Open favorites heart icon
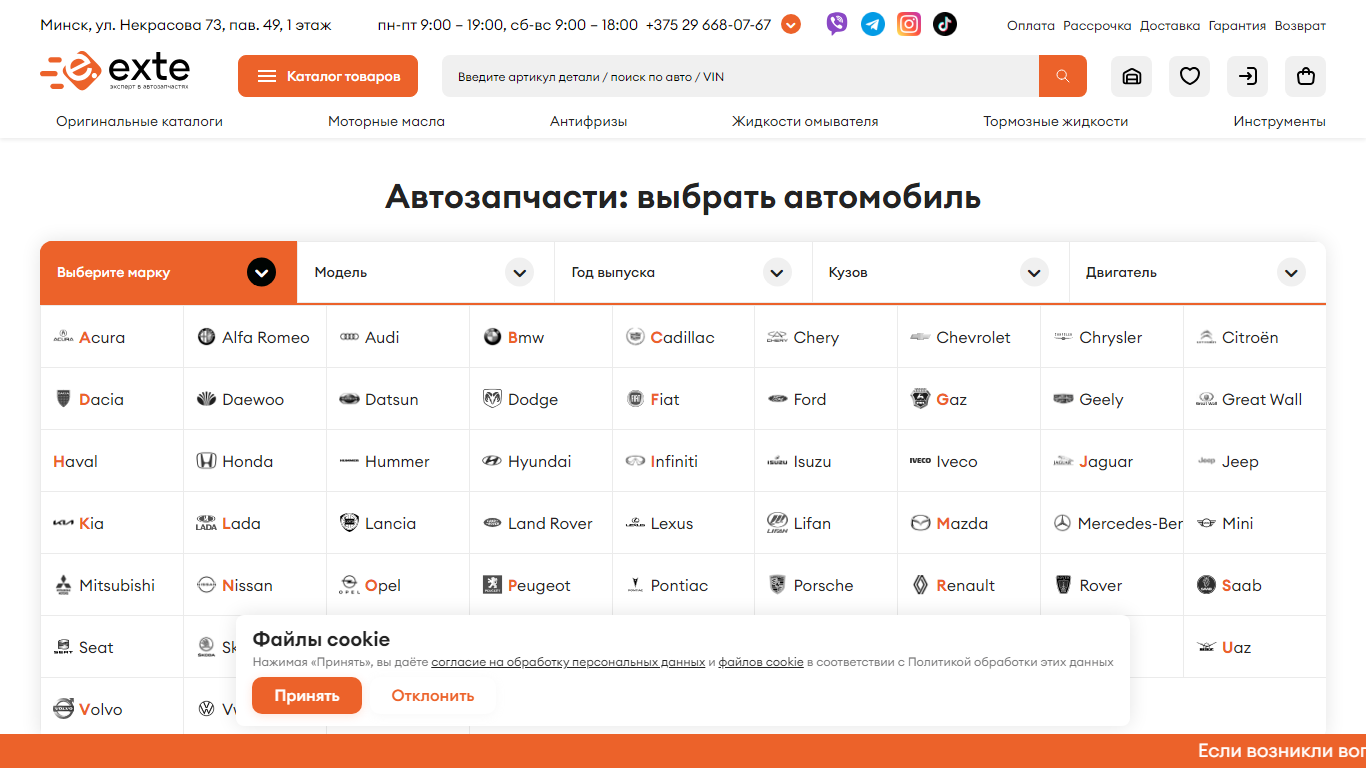Image resolution: width=1366 pixels, height=768 pixels. point(1190,76)
